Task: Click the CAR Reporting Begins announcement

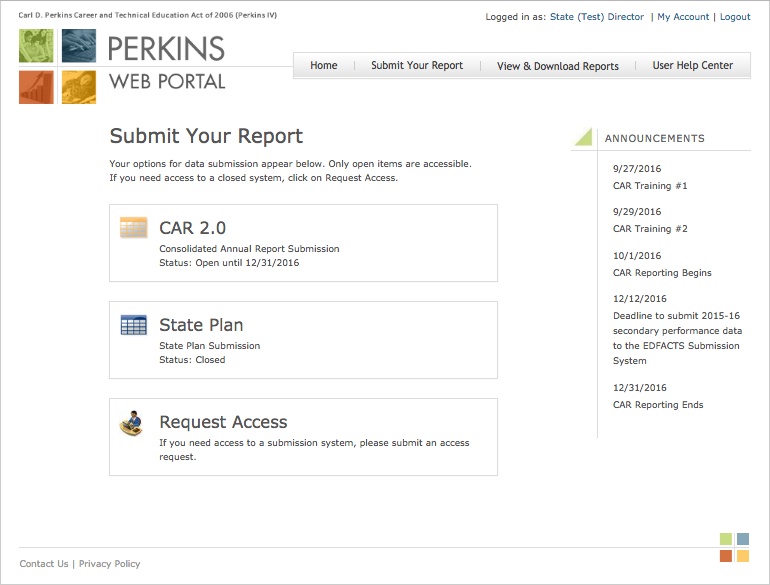Action: [662, 273]
